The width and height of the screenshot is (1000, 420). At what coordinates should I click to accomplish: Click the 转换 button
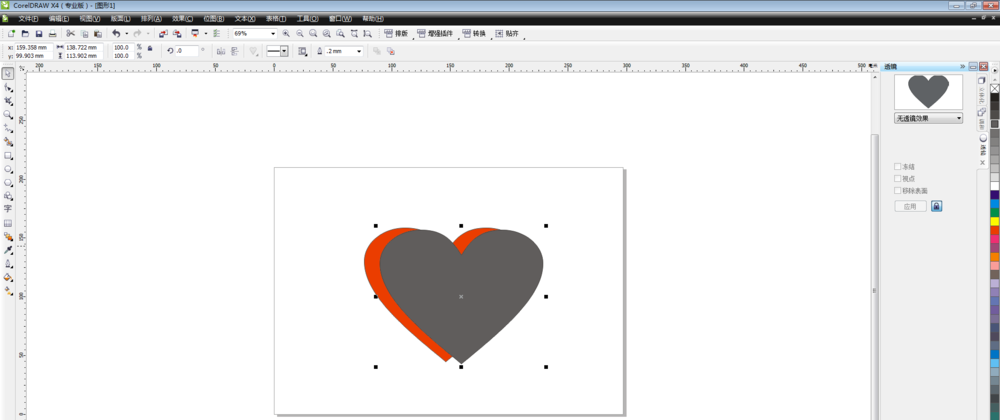coord(474,33)
